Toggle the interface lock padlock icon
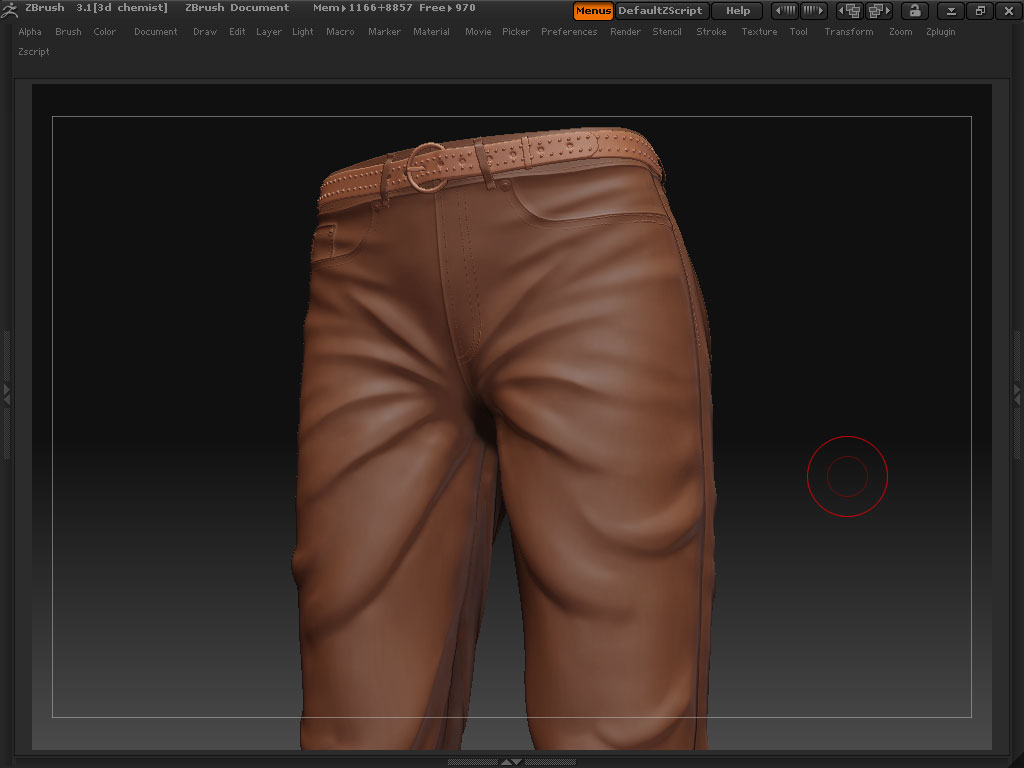1024x768 pixels. click(914, 10)
